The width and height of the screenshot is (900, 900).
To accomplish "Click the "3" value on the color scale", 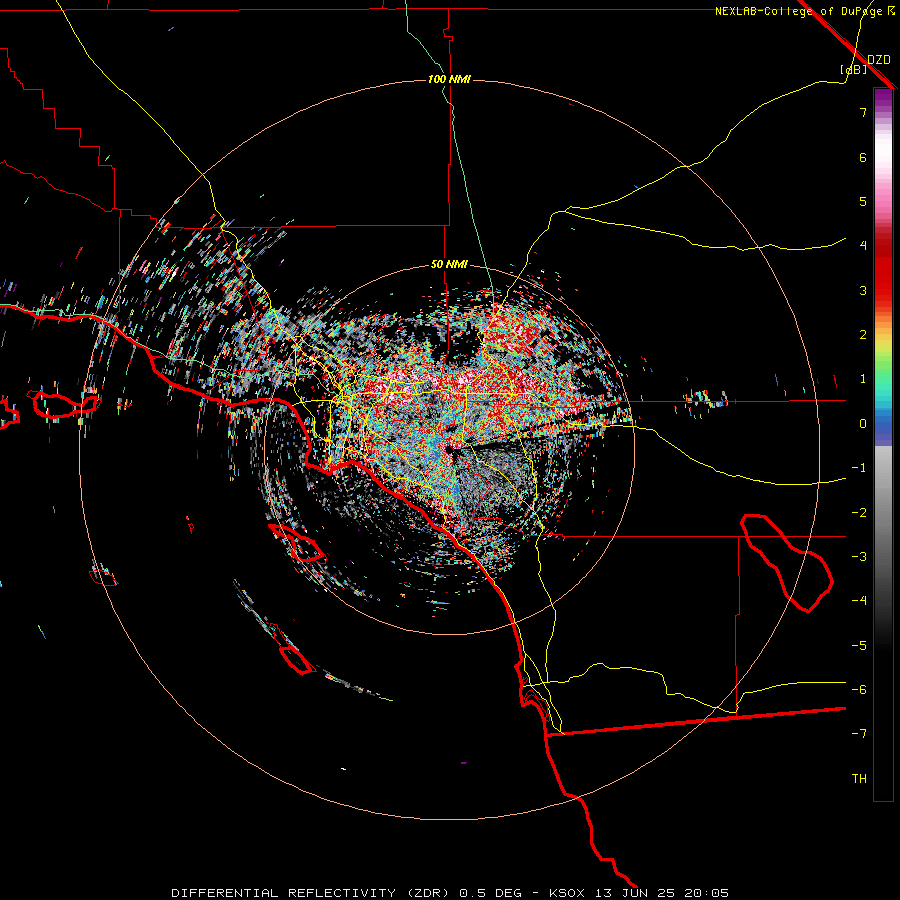I will coord(863,290).
